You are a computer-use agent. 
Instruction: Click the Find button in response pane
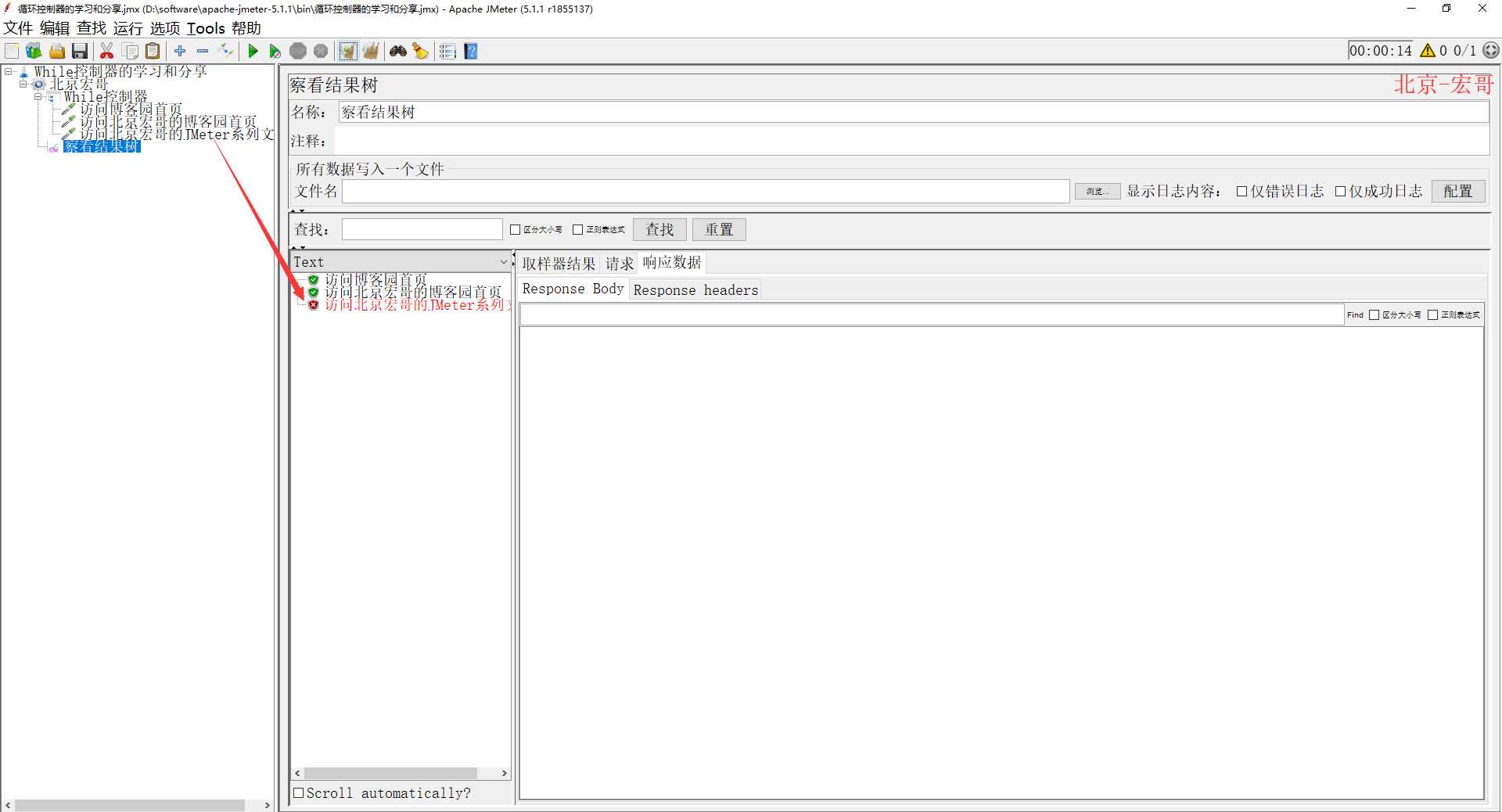(x=1355, y=315)
